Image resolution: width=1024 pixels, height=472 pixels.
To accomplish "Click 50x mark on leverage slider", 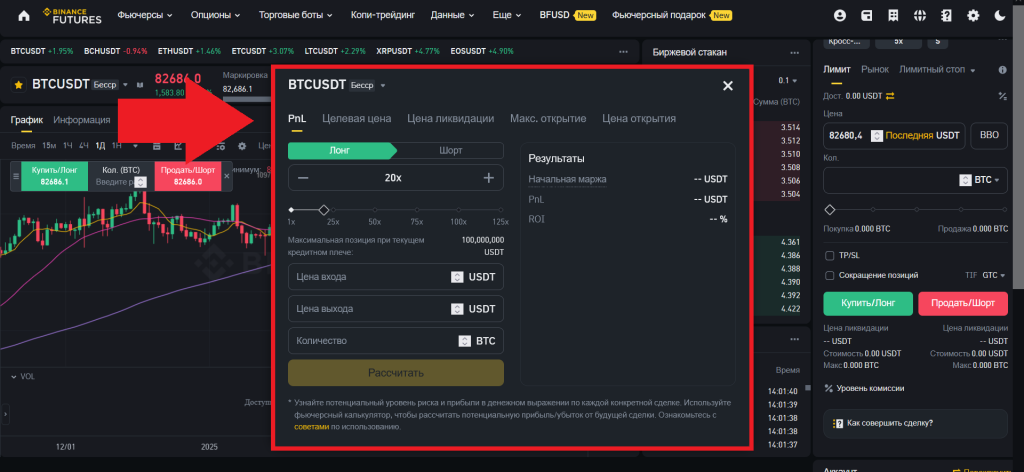I will point(375,210).
